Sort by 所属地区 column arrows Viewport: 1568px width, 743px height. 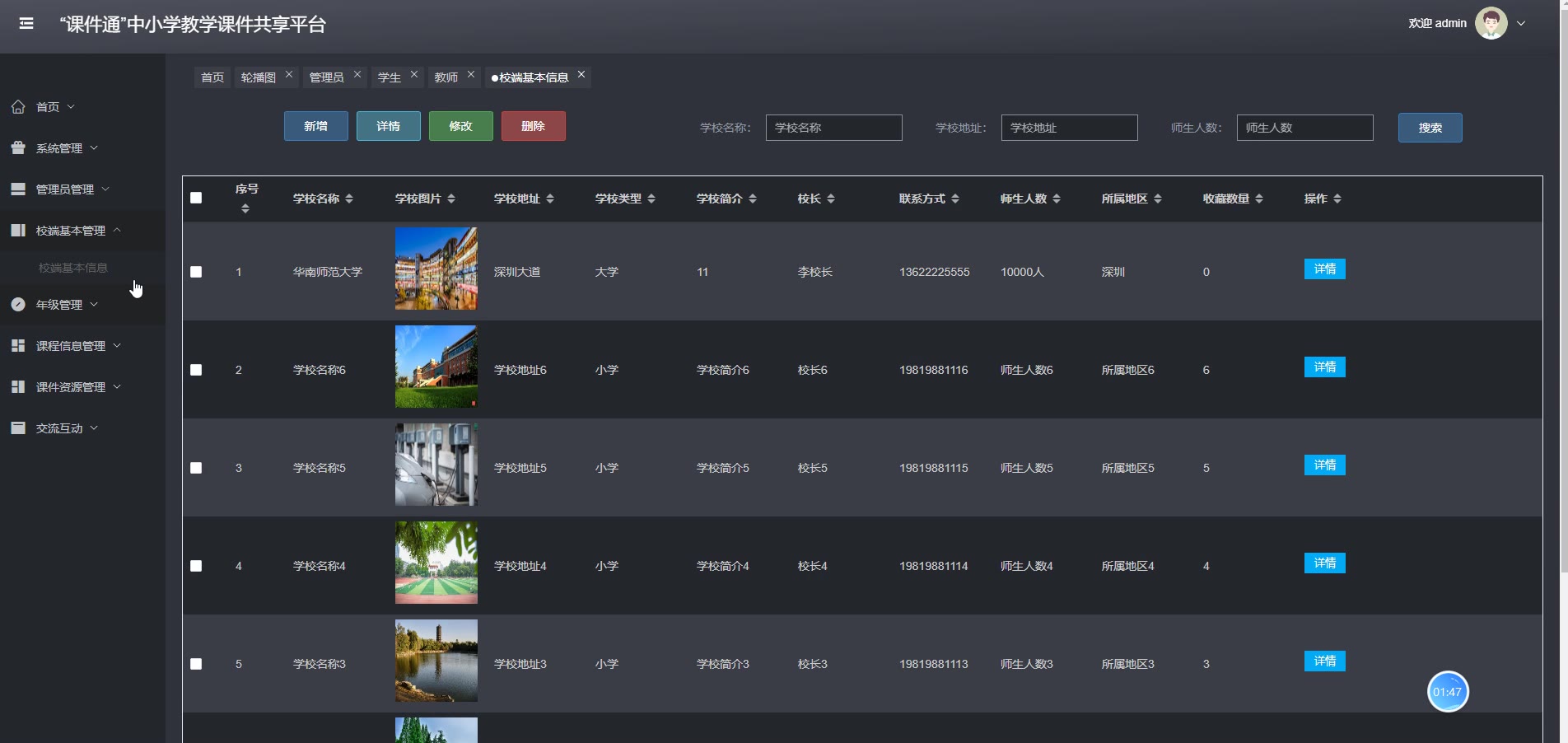1158,199
